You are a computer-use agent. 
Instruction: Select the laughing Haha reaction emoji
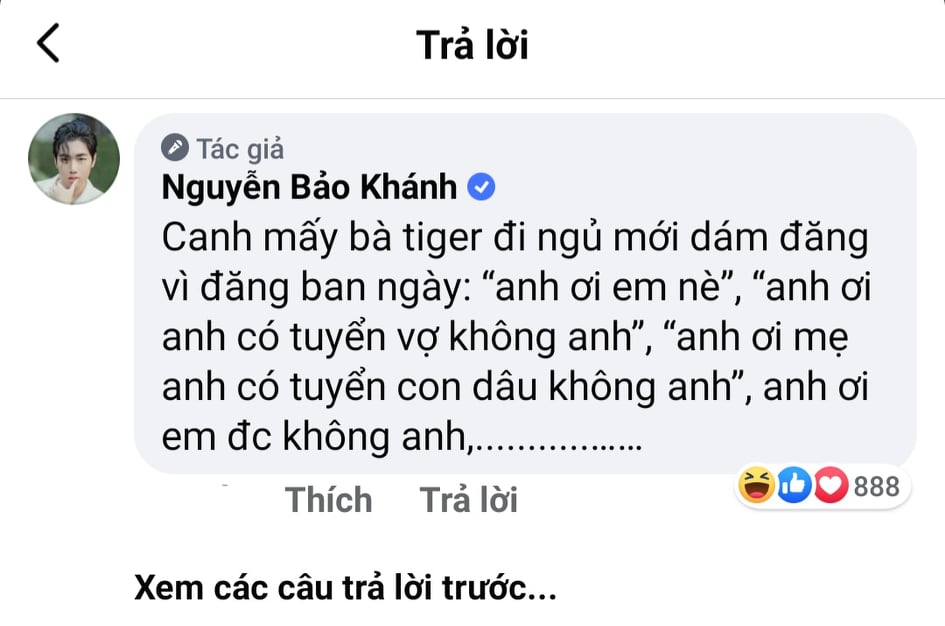click(756, 485)
